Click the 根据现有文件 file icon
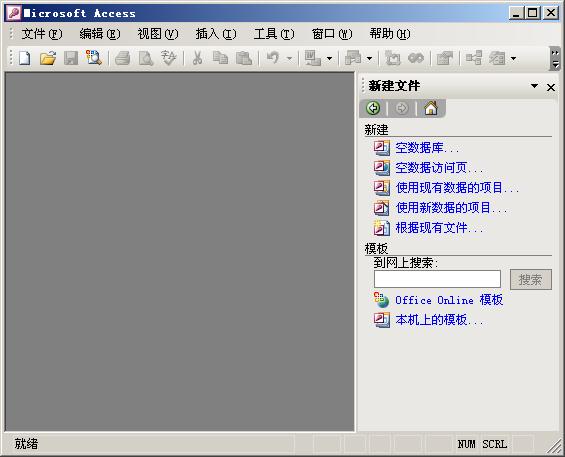565x457 pixels. tap(381, 227)
